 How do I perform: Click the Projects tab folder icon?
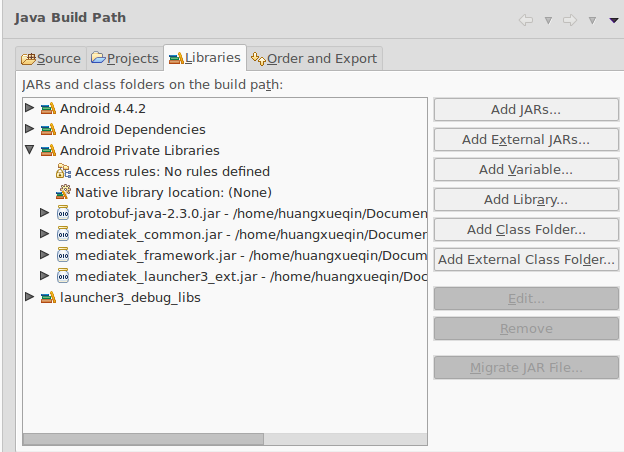tap(98, 58)
